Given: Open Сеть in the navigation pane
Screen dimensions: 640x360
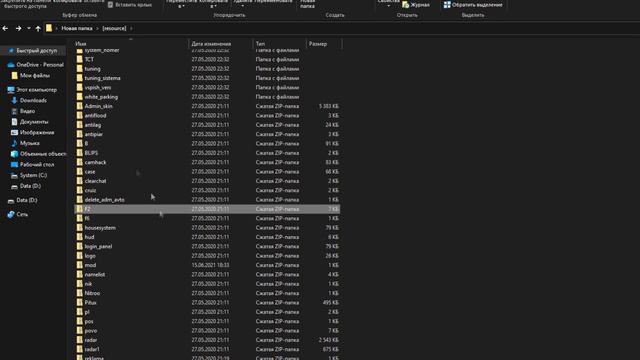Looking at the screenshot, I should (x=18, y=214).
